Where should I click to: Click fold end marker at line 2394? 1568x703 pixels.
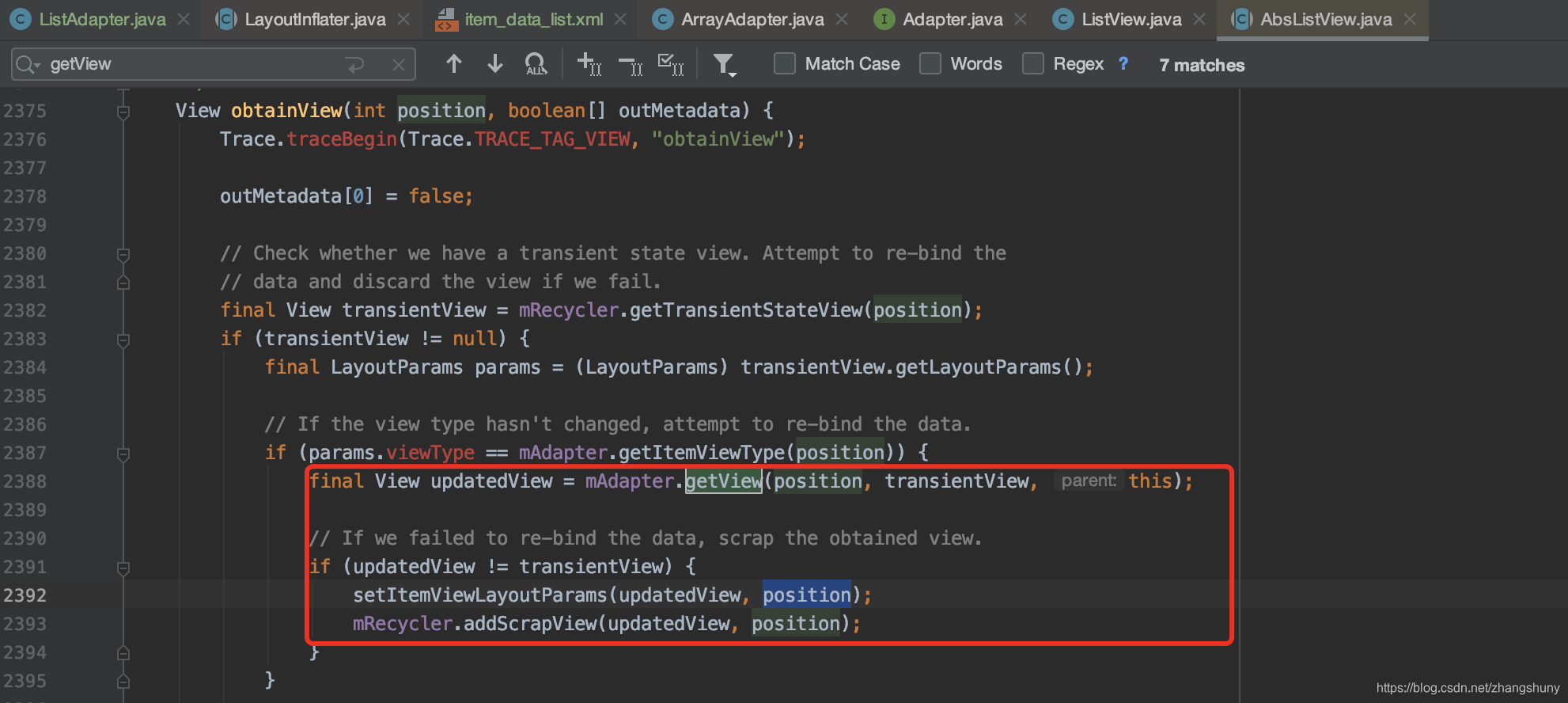click(123, 652)
